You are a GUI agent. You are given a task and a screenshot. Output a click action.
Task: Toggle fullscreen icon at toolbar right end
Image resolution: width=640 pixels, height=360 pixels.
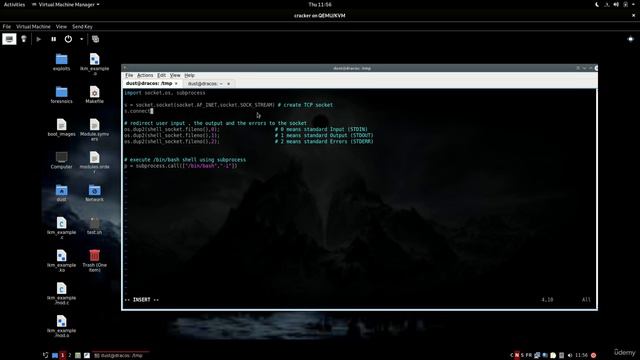pos(630,39)
